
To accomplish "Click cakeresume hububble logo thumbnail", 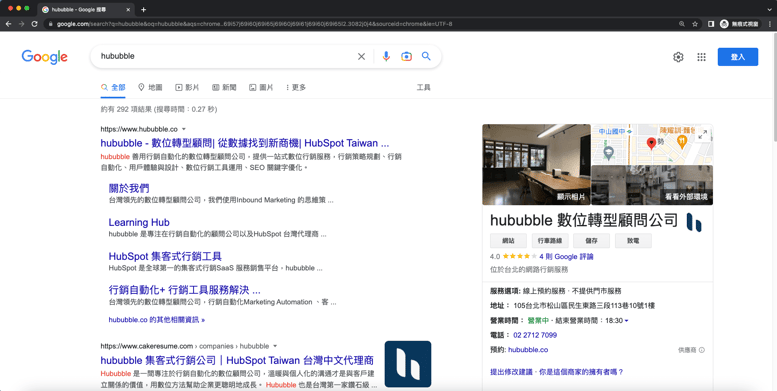I will (408, 364).
